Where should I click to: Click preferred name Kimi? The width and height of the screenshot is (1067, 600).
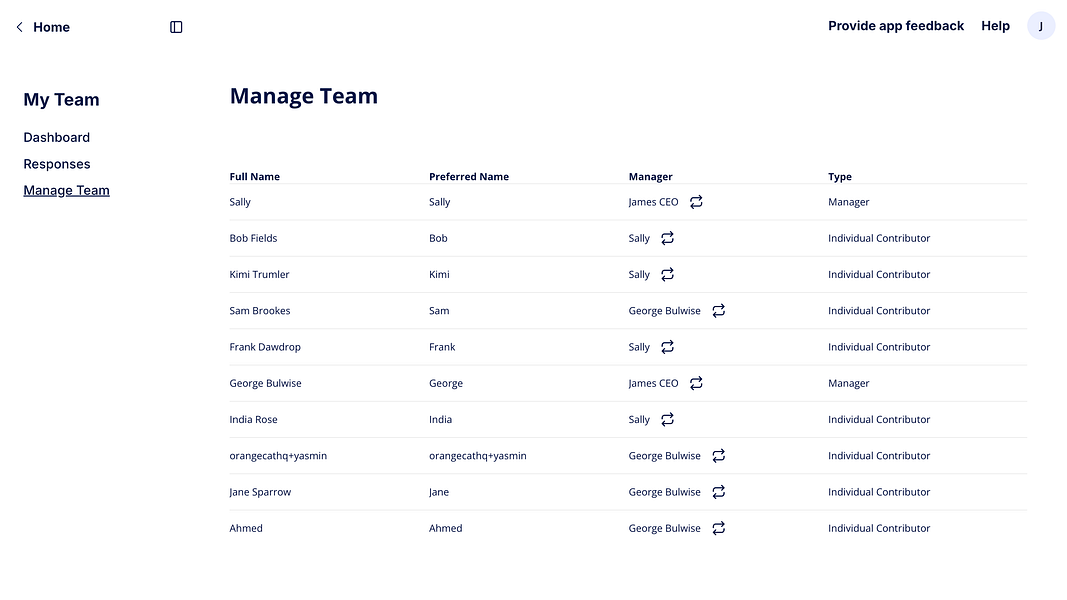click(x=439, y=274)
